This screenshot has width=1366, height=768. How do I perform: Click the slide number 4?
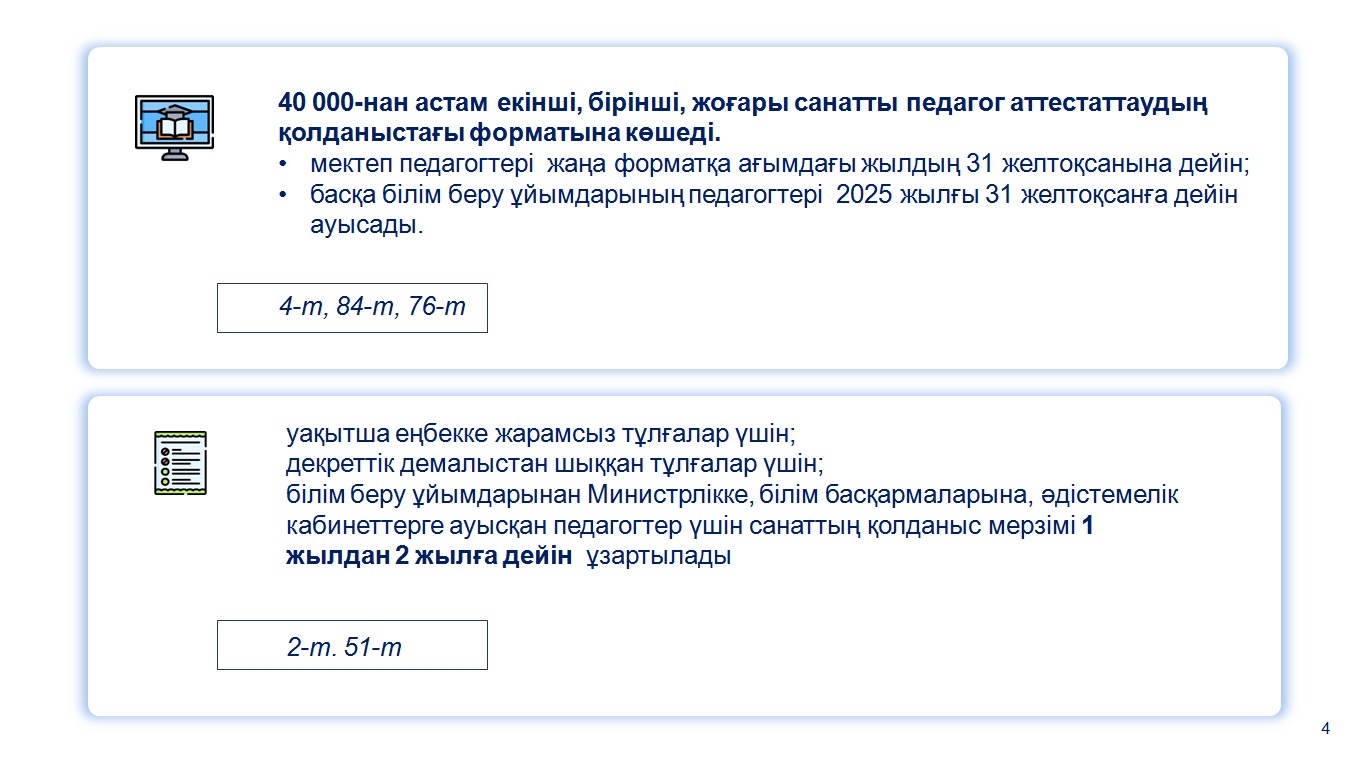click(x=1326, y=728)
